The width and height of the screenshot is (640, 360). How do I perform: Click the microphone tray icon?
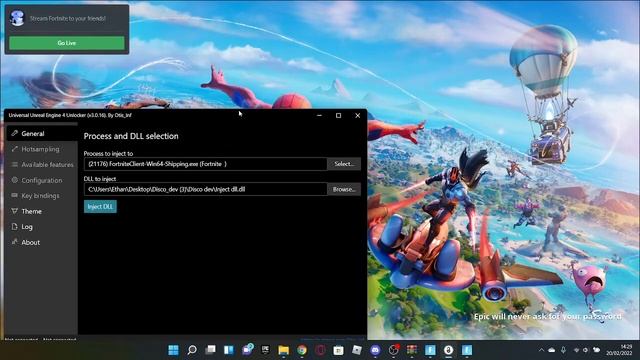pyautogui.click(x=564, y=350)
